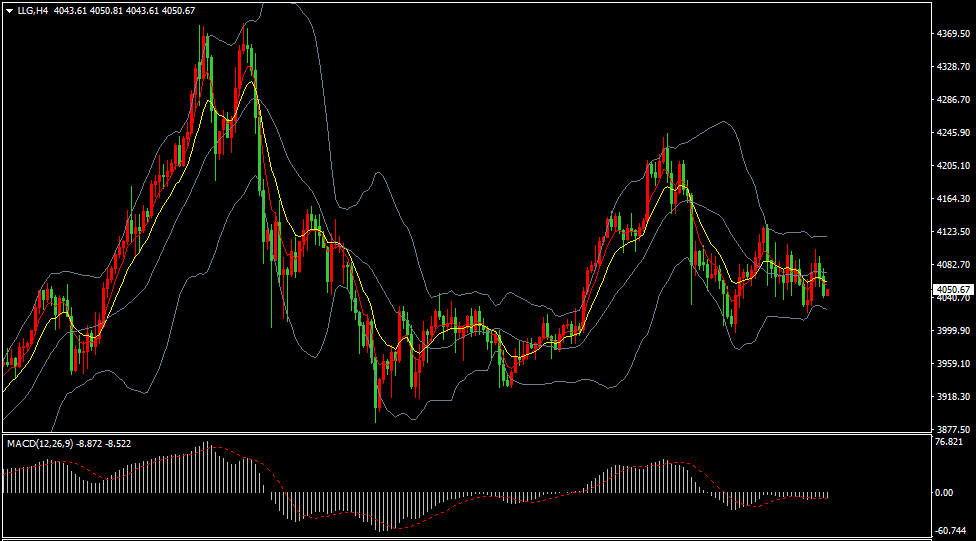Click the 76.821 MACD scale value
976x541 pixels.
pyautogui.click(x=949, y=442)
